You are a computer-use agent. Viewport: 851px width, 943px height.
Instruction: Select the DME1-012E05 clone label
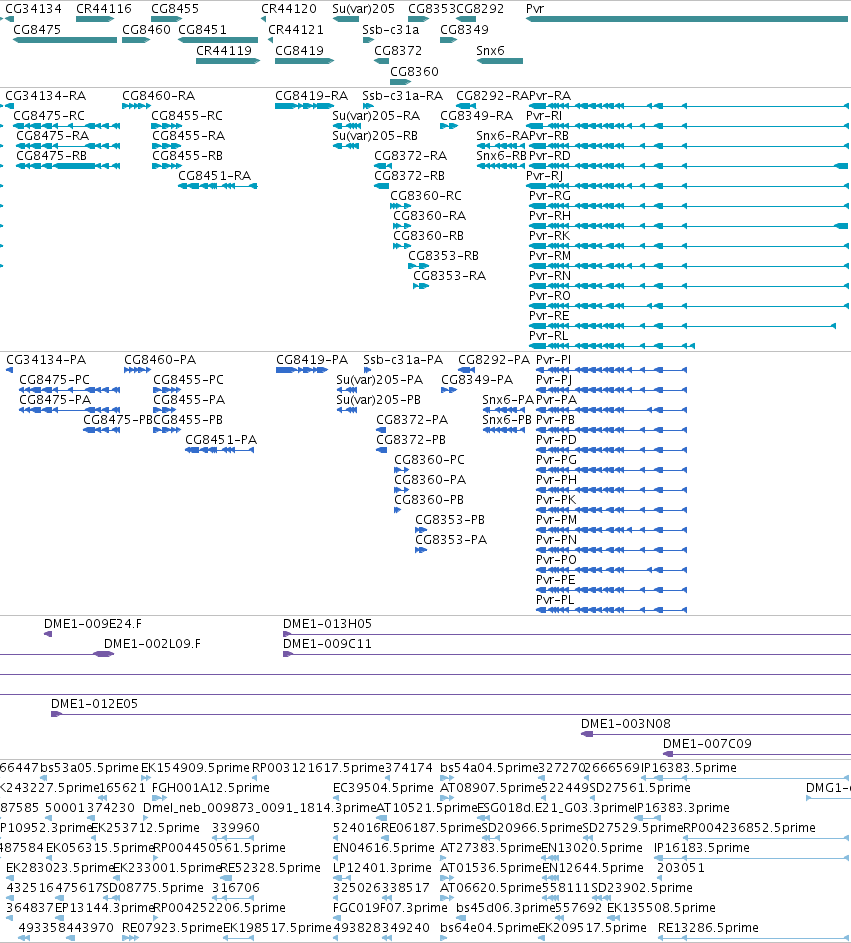[x=94, y=704]
